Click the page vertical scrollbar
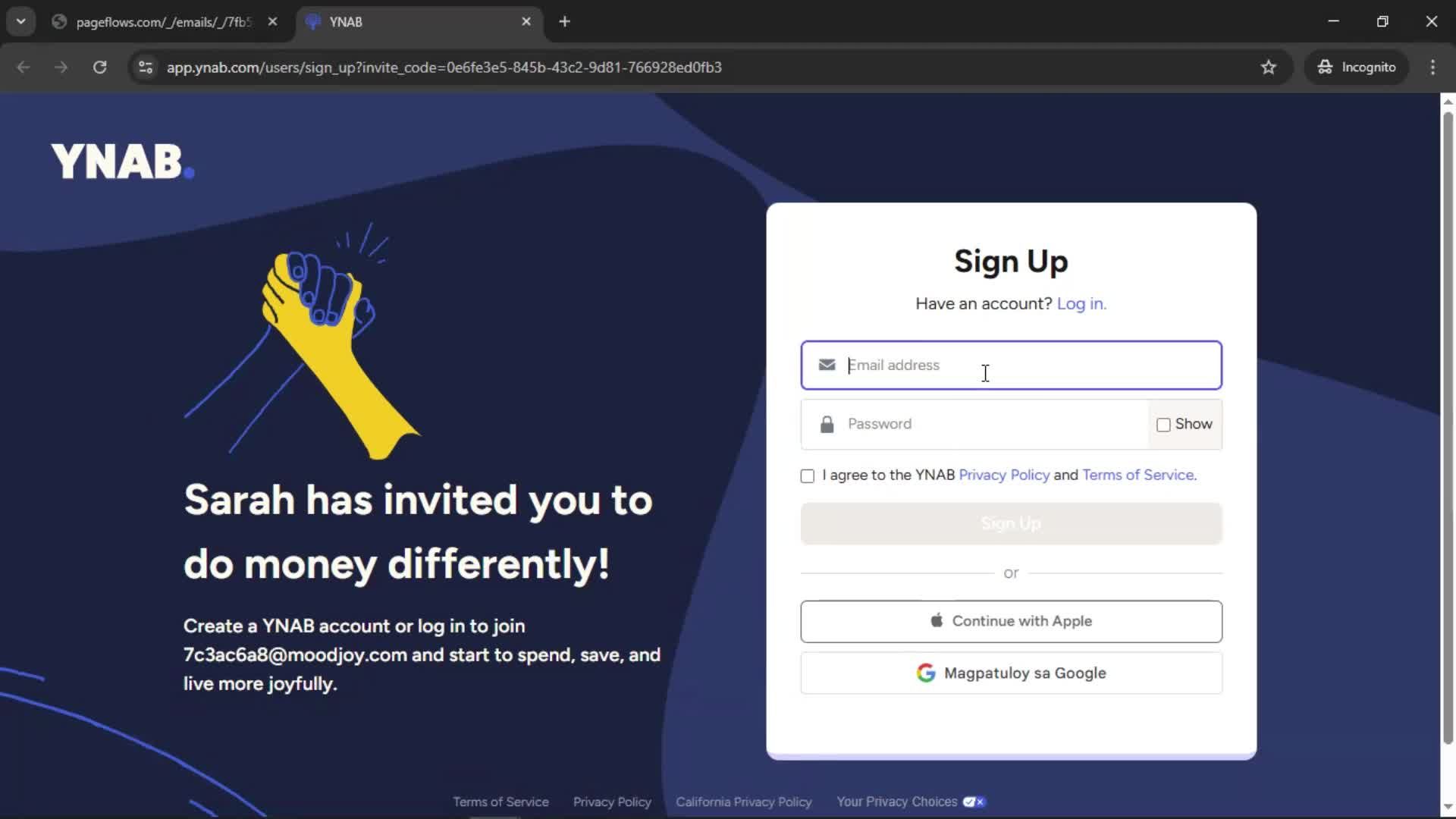This screenshot has height=819, width=1456. (x=1448, y=428)
